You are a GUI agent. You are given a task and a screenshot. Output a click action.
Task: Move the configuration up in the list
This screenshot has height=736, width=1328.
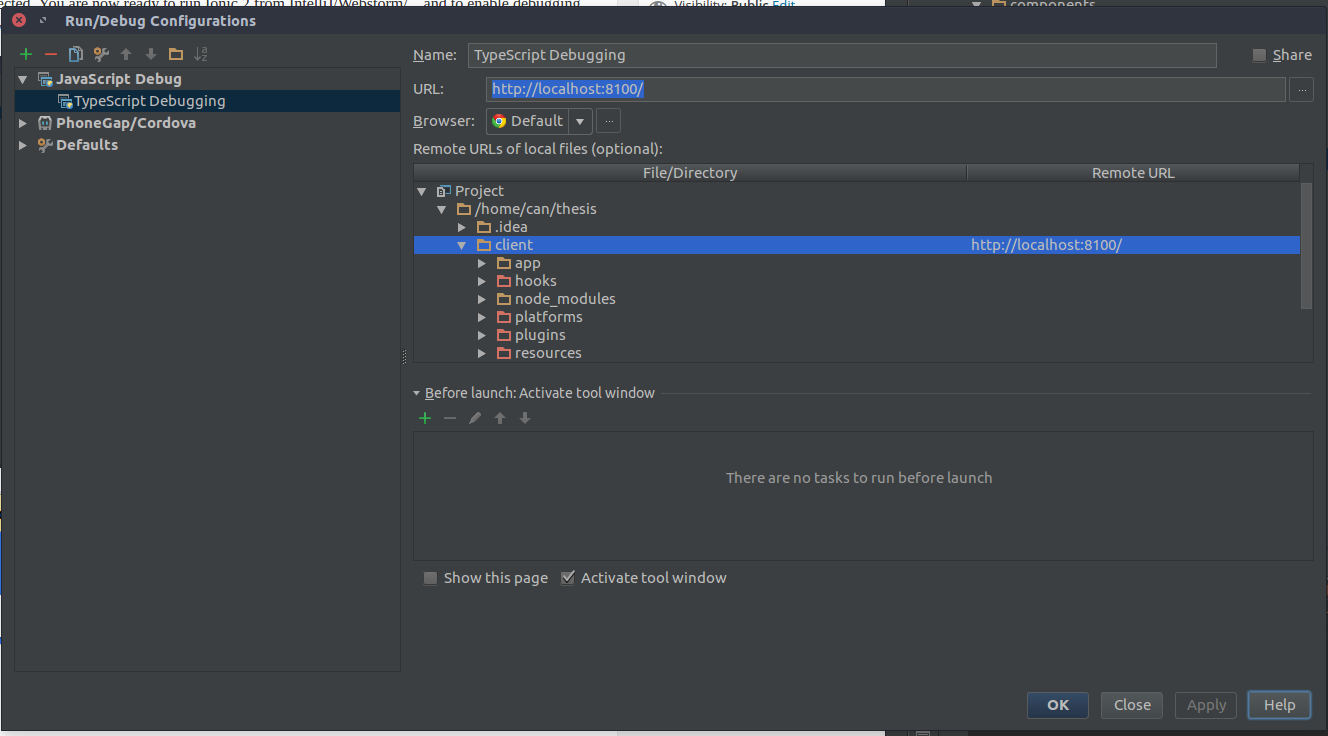click(126, 54)
